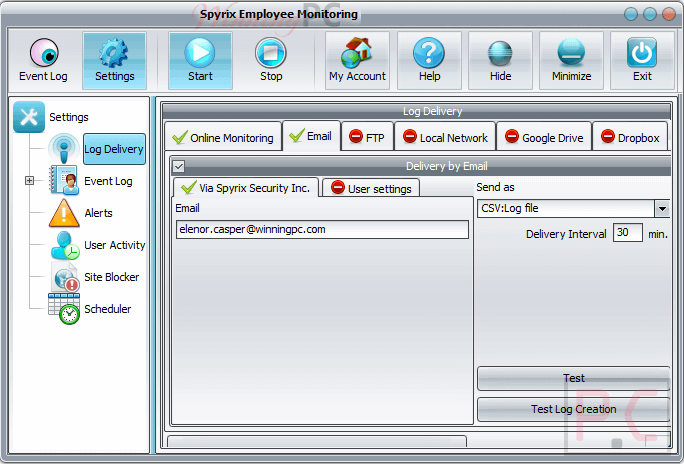
Task: Select the Alerts warning triangle icon
Action: 64,213
